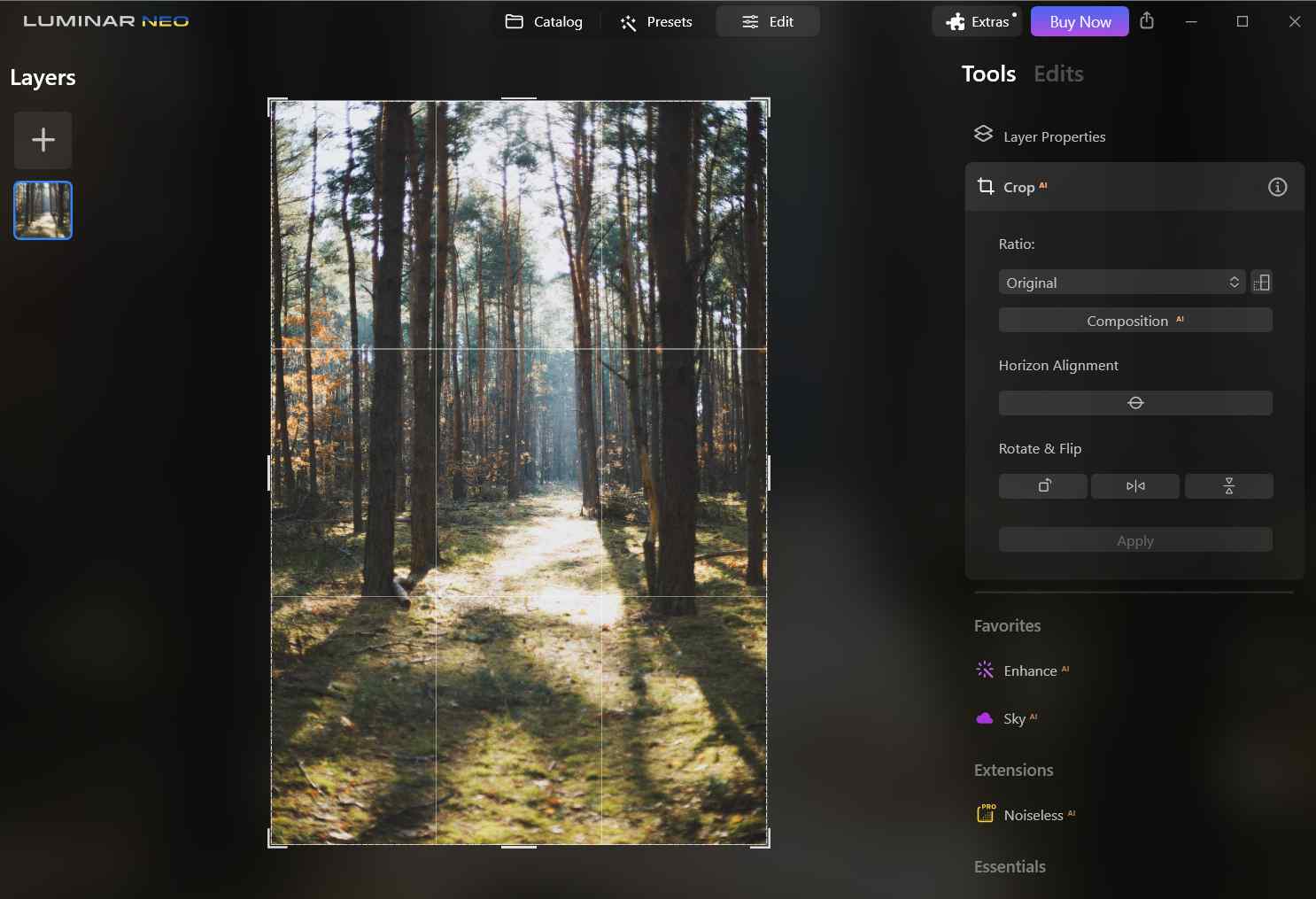This screenshot has width=1316, height=899.
Task: Flip the image horizontally
Action: pos(1135,486)
